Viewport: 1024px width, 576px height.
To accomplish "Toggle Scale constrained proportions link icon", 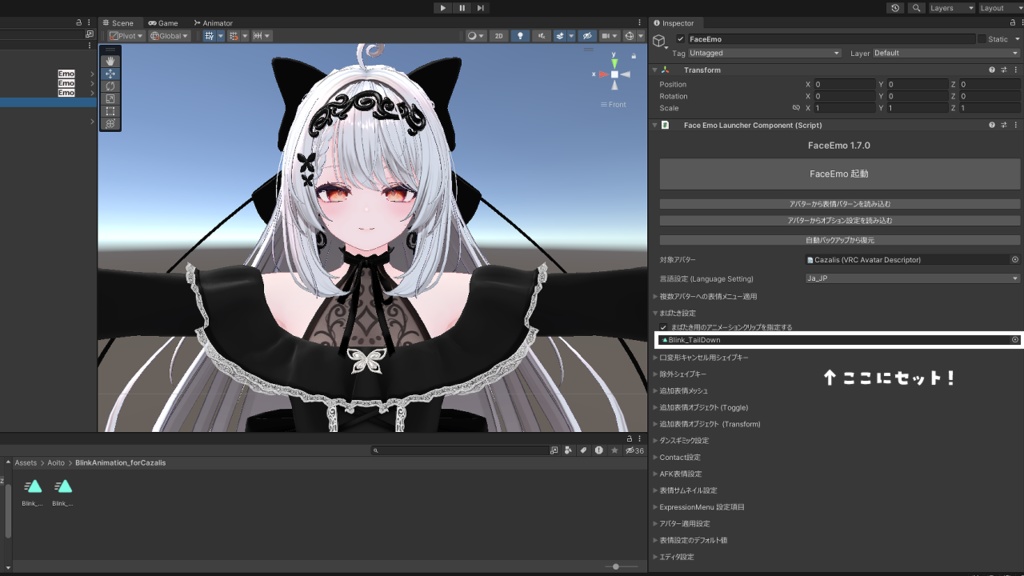I will click(796, 108).
